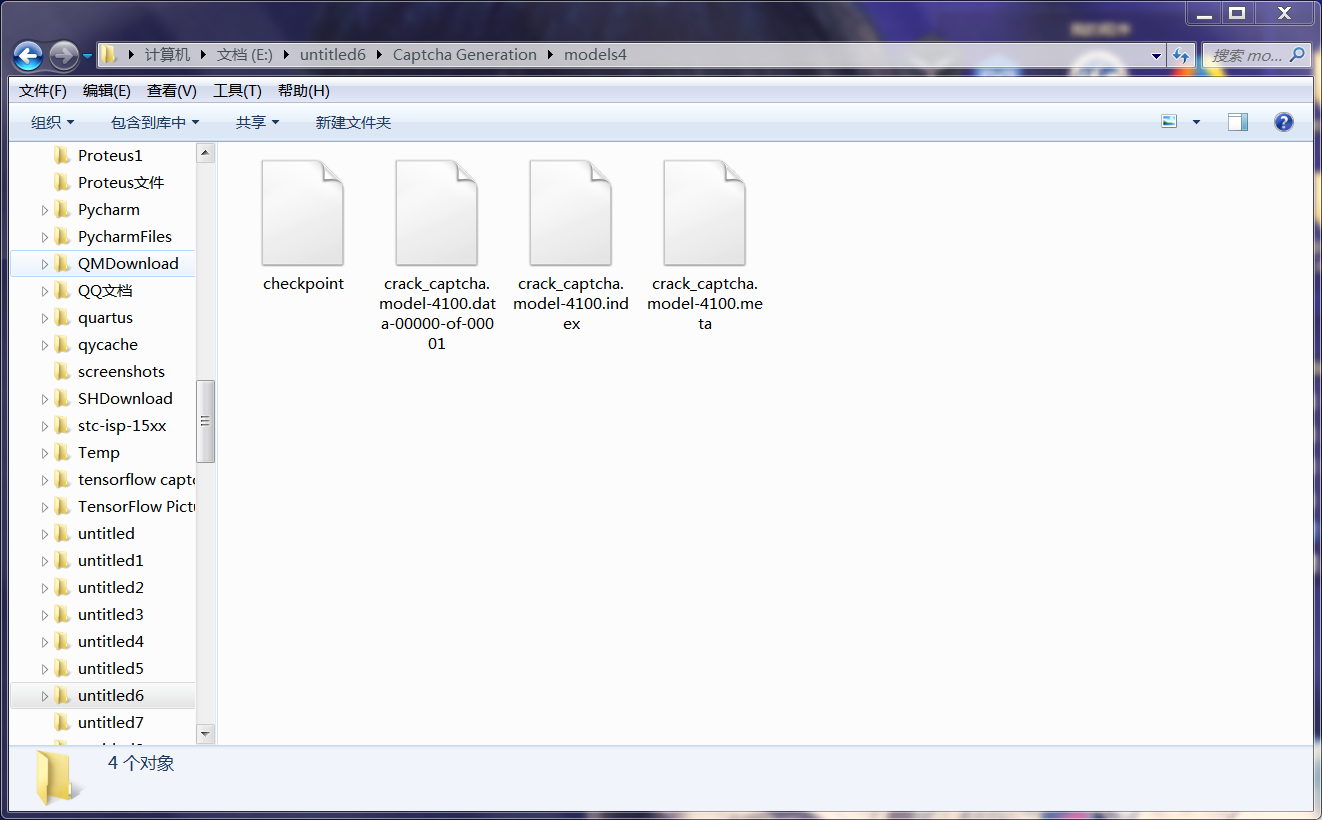The image size is (1322, 820).
Task: Navigate to untitled6 in the address bar
Action: pos(333,55)
